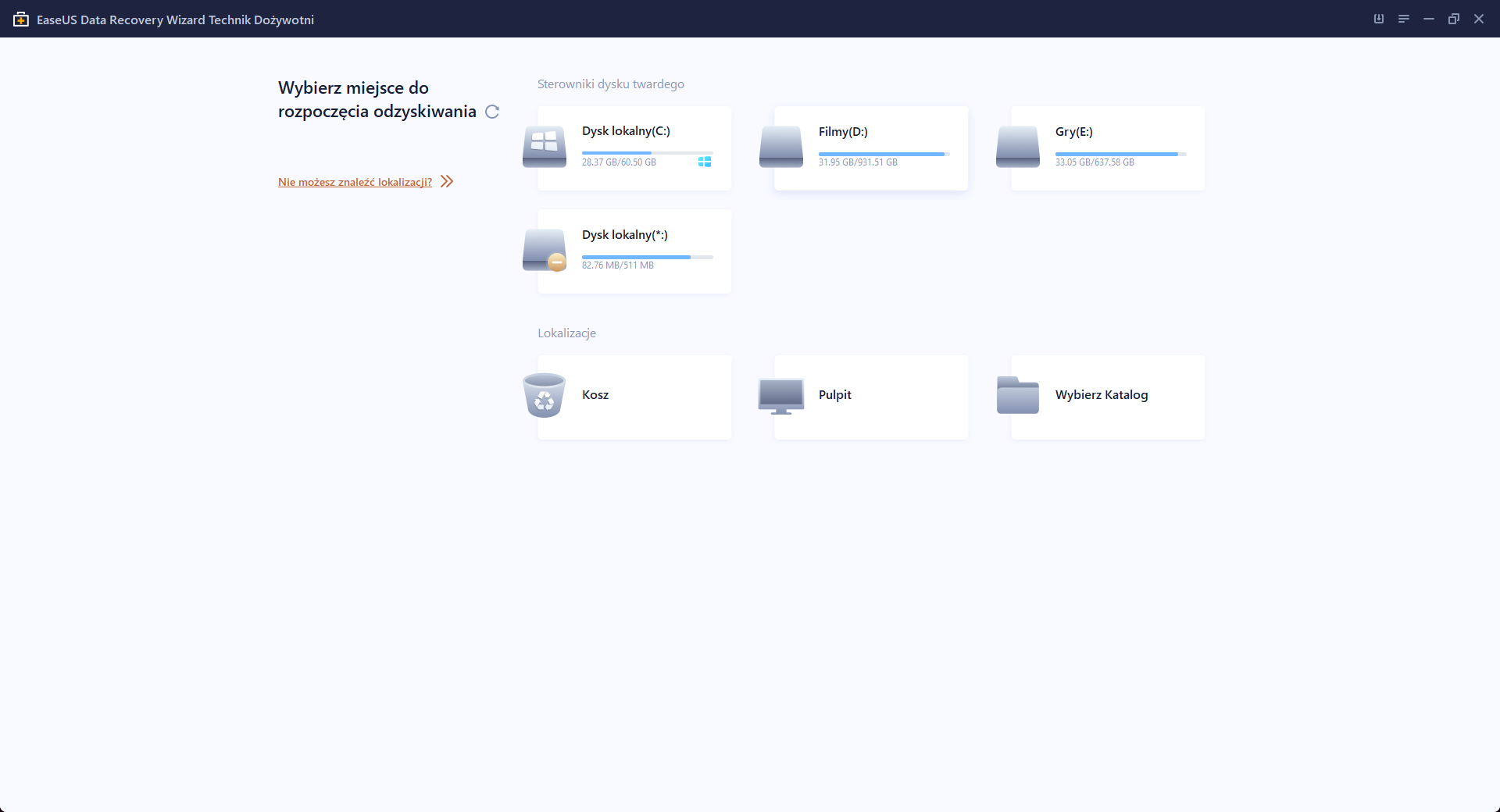Viewport: 1500px width, 812px height.
Task: Click the 'Lokalizacje' section heading
Action: [566, 333]
